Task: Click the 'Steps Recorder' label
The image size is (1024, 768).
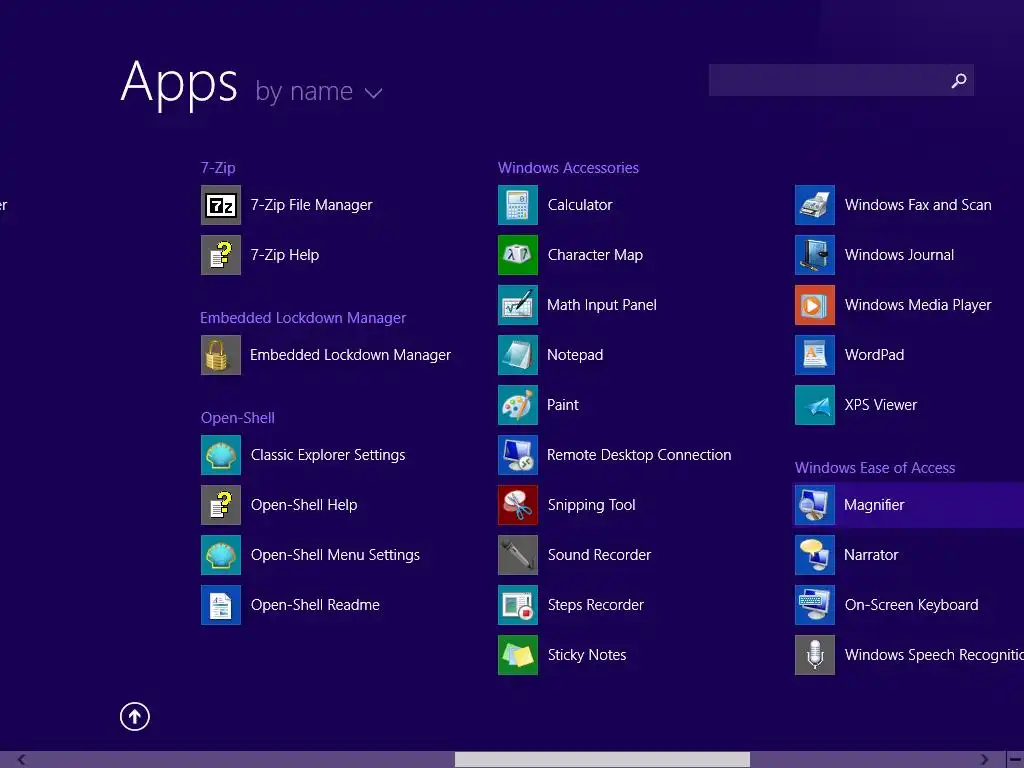Action: tap(596, 605)
